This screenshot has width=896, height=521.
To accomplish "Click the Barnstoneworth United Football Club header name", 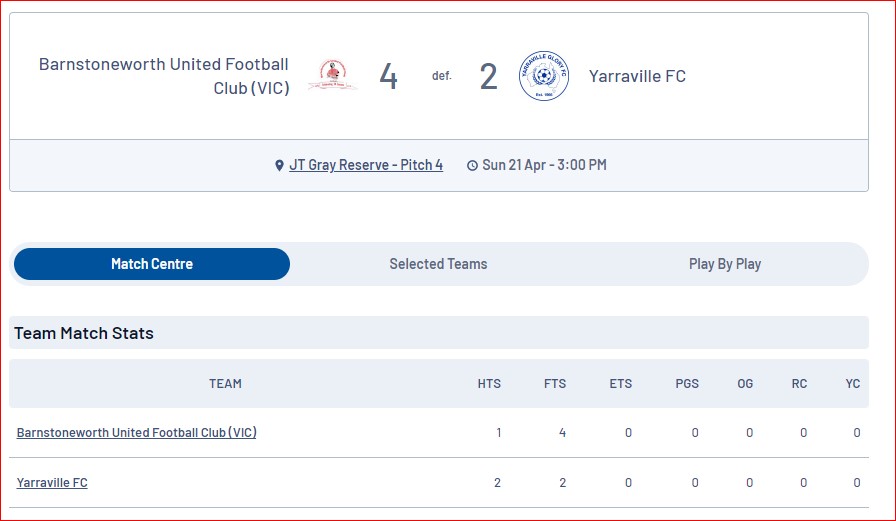I will pyautogui.click(x=164, y=76).
